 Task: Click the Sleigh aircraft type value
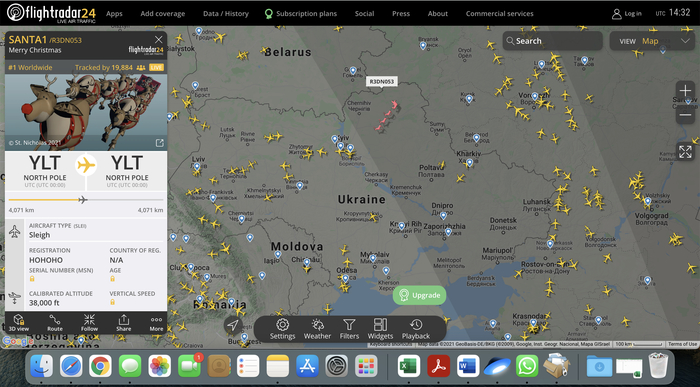pos(40,235)
